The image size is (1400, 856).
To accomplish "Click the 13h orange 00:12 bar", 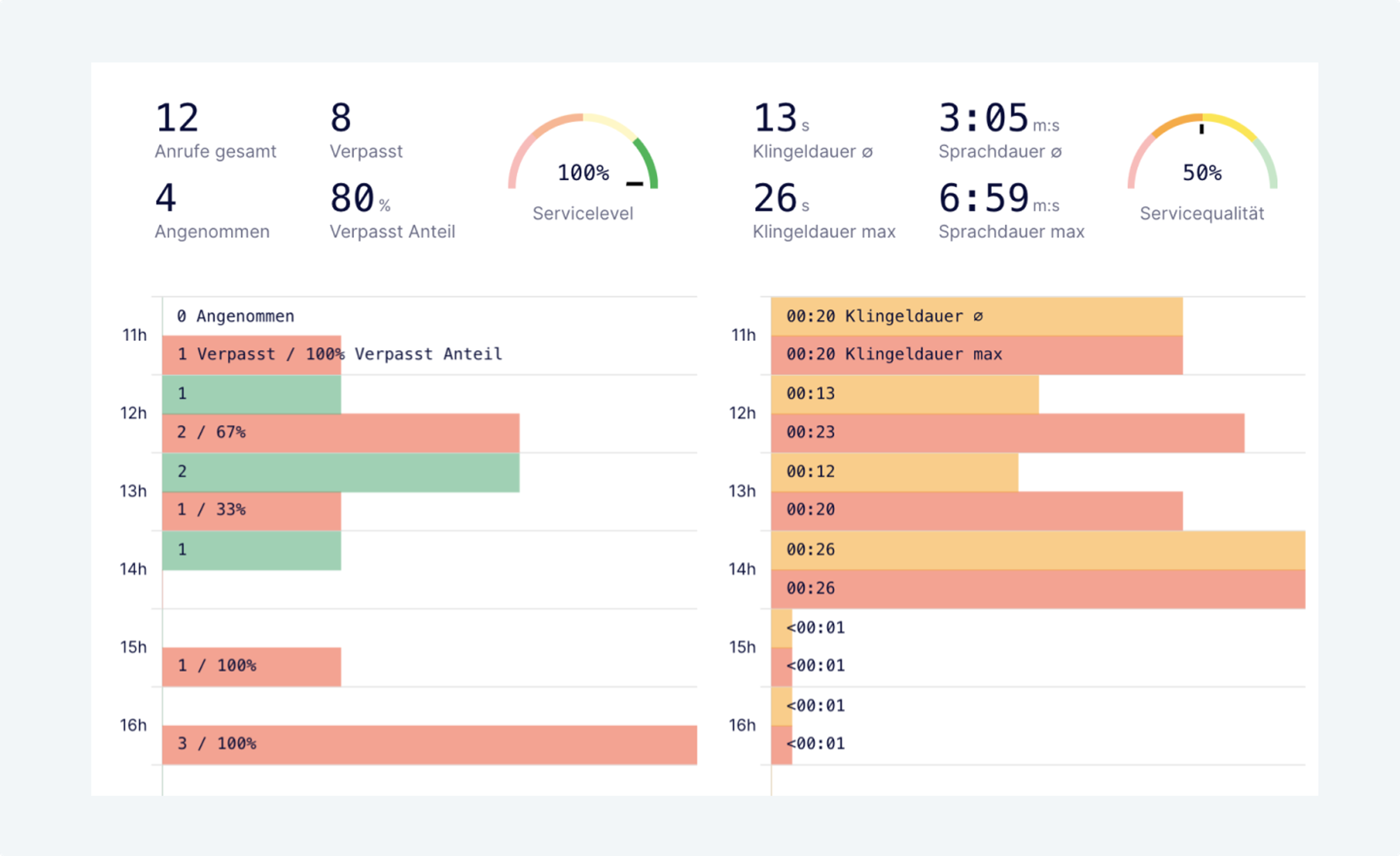I will click(x=894, y=472).
